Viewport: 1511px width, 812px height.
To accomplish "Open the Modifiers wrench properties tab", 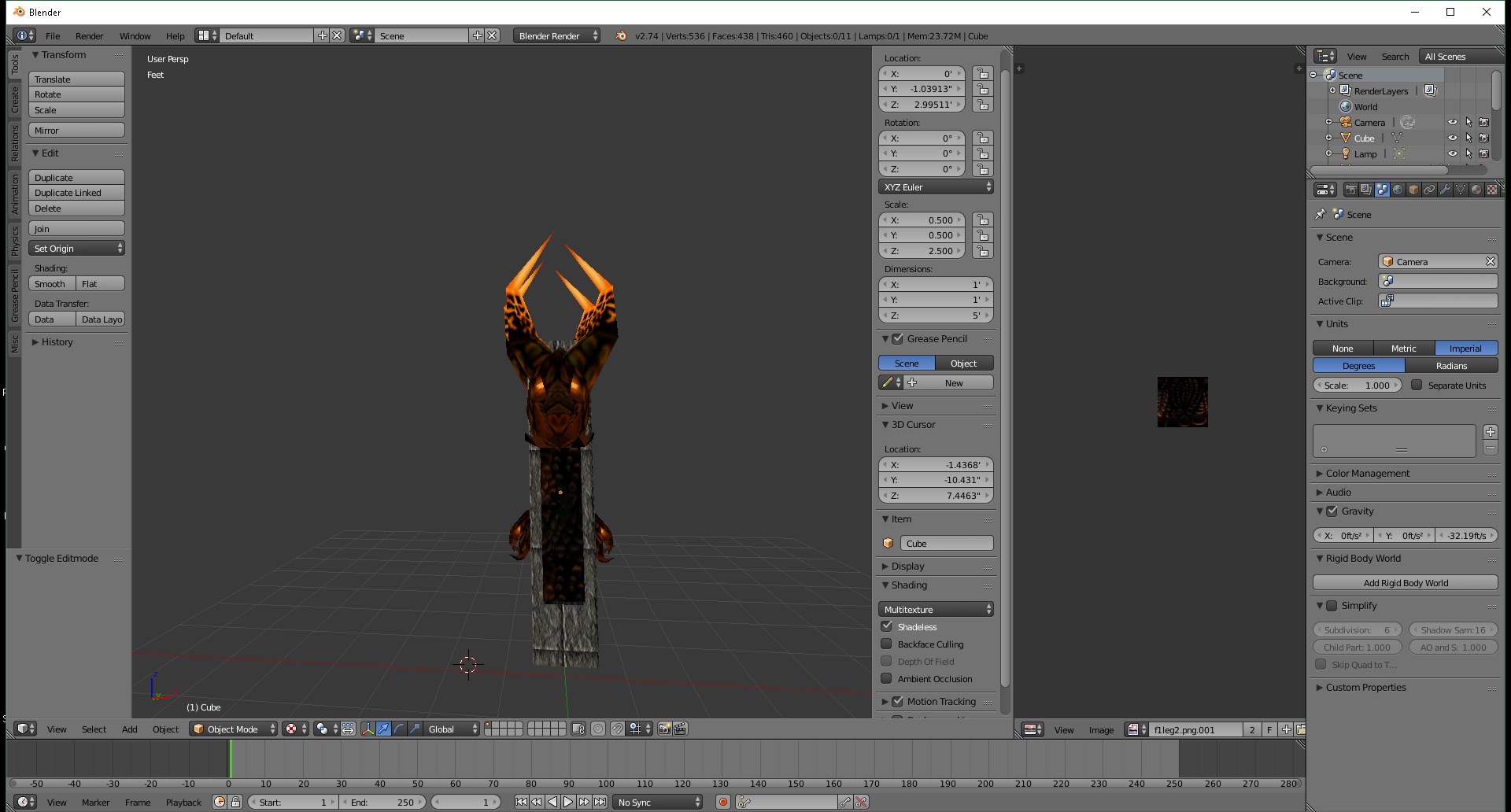I will (x=1445, y=190).
